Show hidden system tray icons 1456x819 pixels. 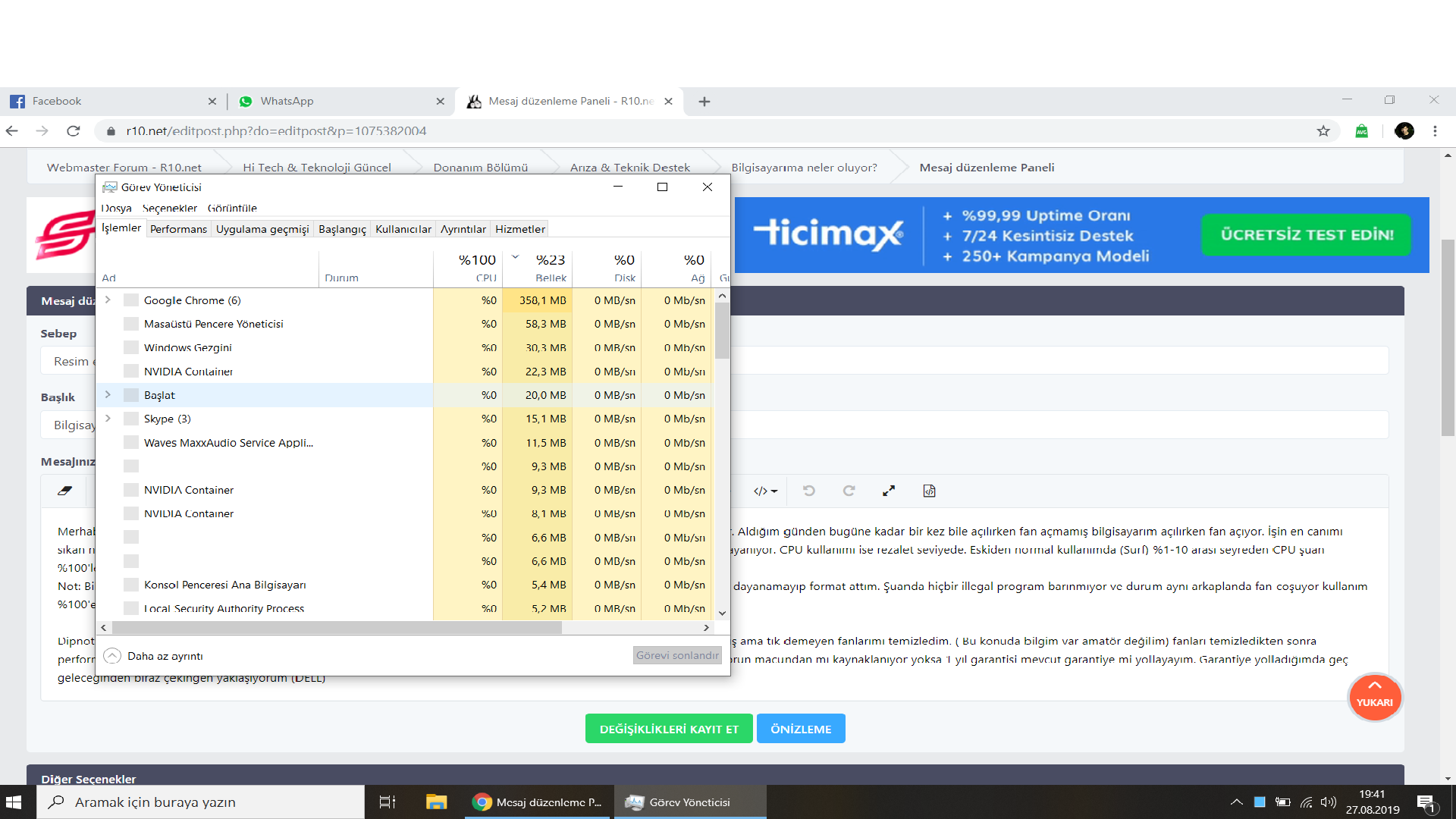(x=1237, y=802)
